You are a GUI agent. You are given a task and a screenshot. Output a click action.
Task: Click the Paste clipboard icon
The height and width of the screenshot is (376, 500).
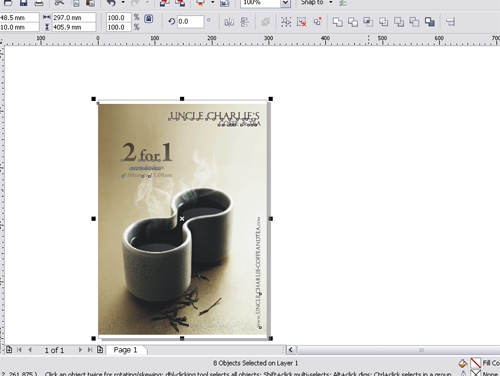[x=90, y=3]
